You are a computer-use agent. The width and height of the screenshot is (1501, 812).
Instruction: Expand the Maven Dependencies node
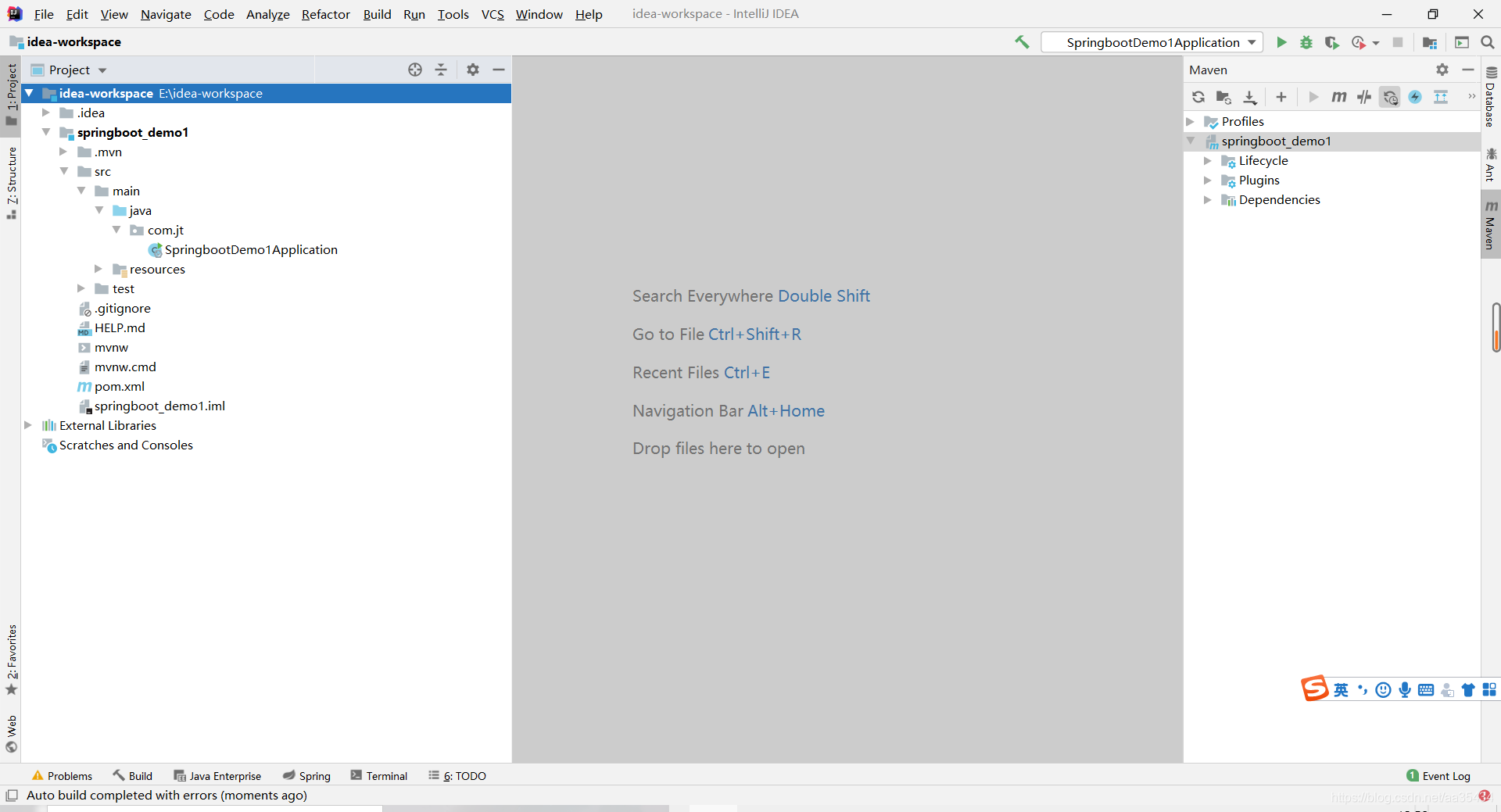pos(1207,199)
